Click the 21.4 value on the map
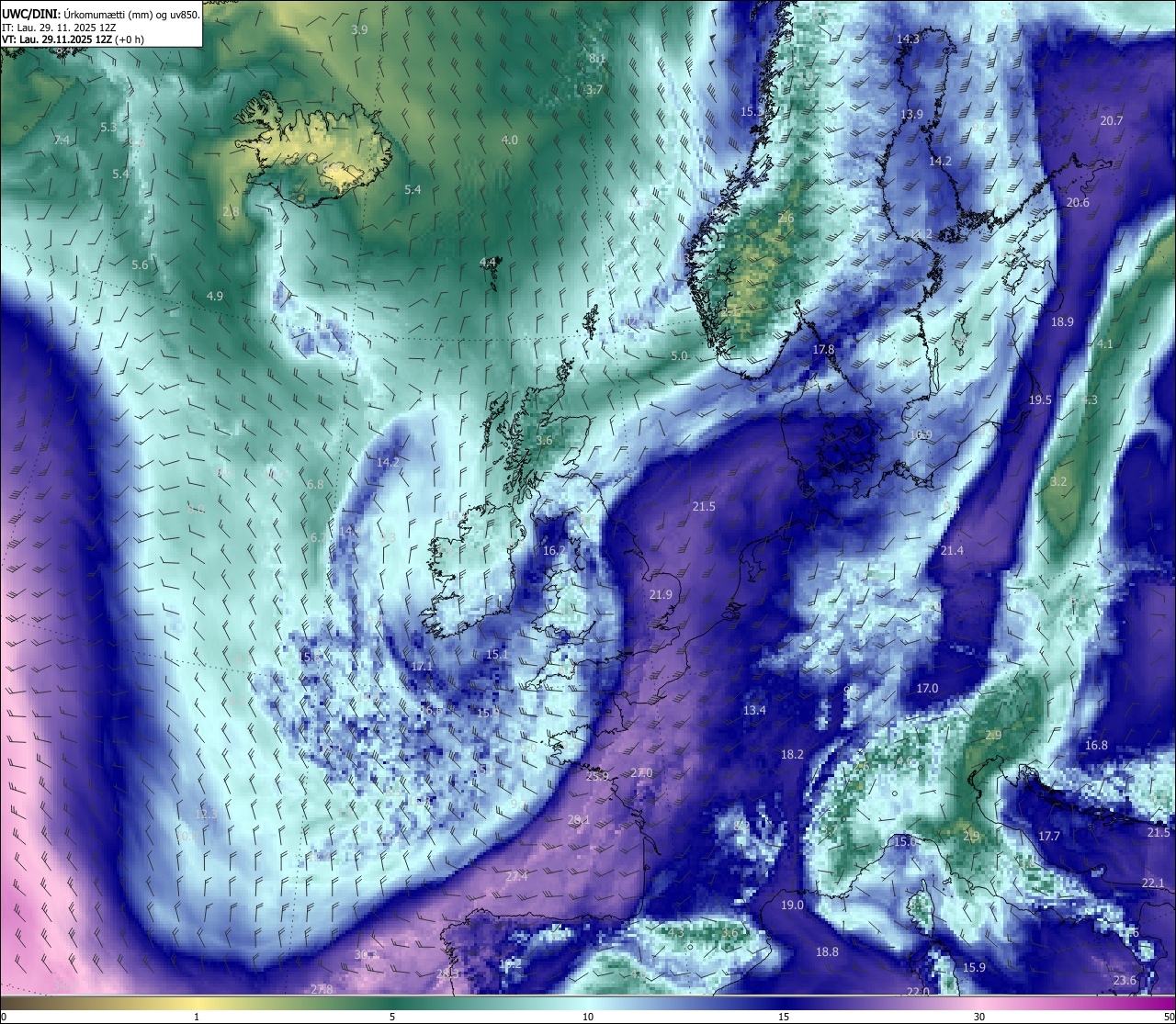The image size is (1176, 1024). pyautogui.click(x=952, y=550)
